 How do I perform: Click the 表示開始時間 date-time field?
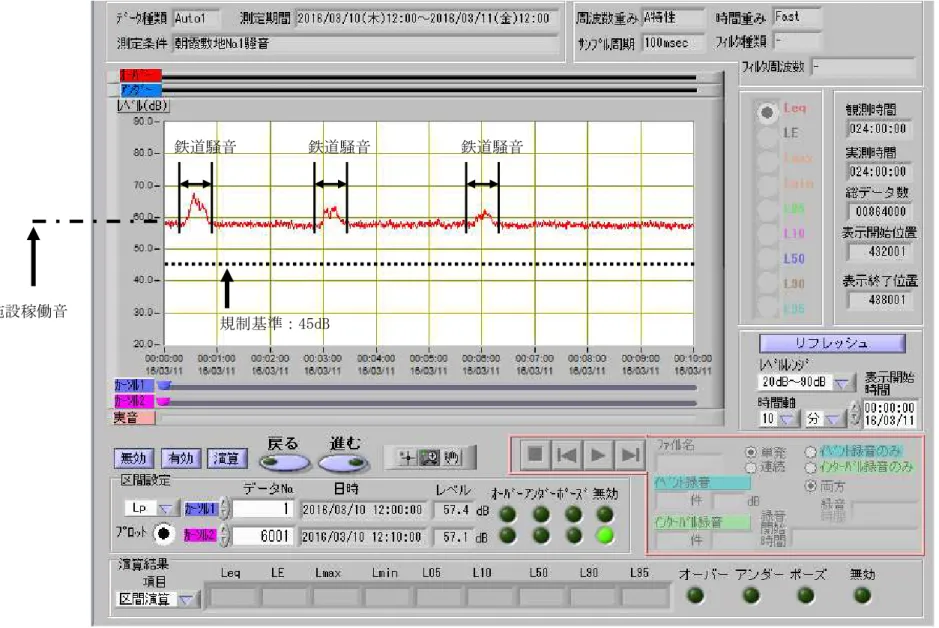coord(889,414)
